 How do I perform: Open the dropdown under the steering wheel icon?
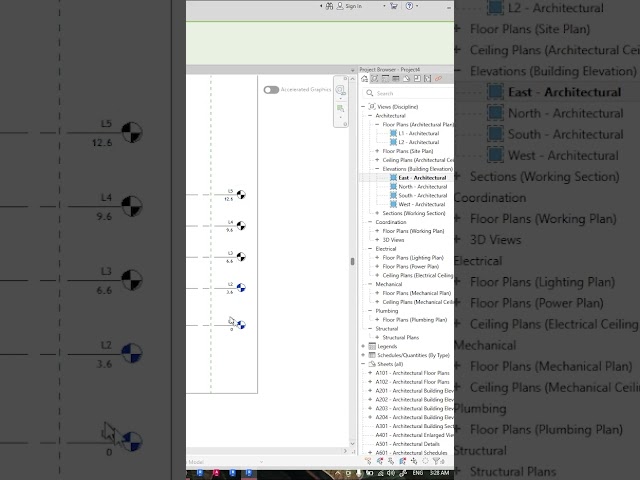(x=341, y=98)
